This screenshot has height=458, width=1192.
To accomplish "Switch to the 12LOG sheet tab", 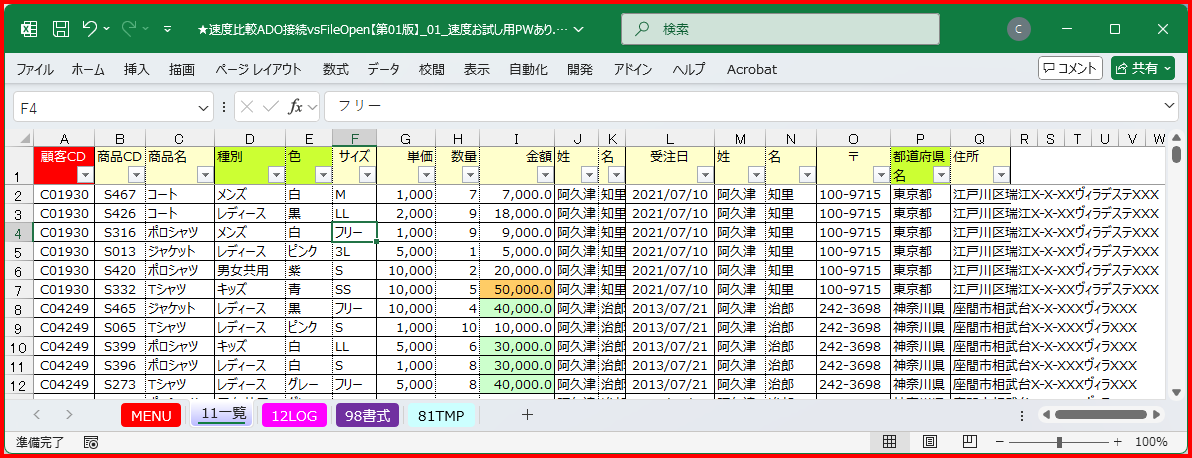I will (x=295, y=415).
